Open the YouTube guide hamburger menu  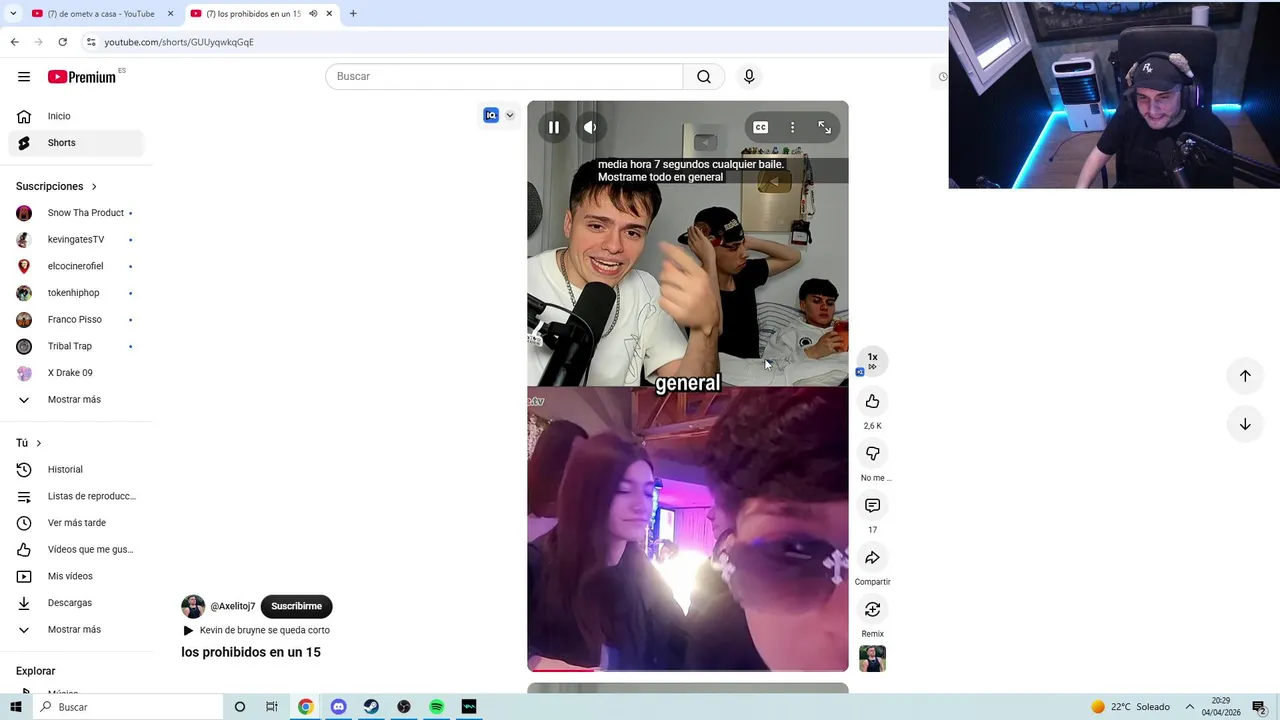point(24,77)
